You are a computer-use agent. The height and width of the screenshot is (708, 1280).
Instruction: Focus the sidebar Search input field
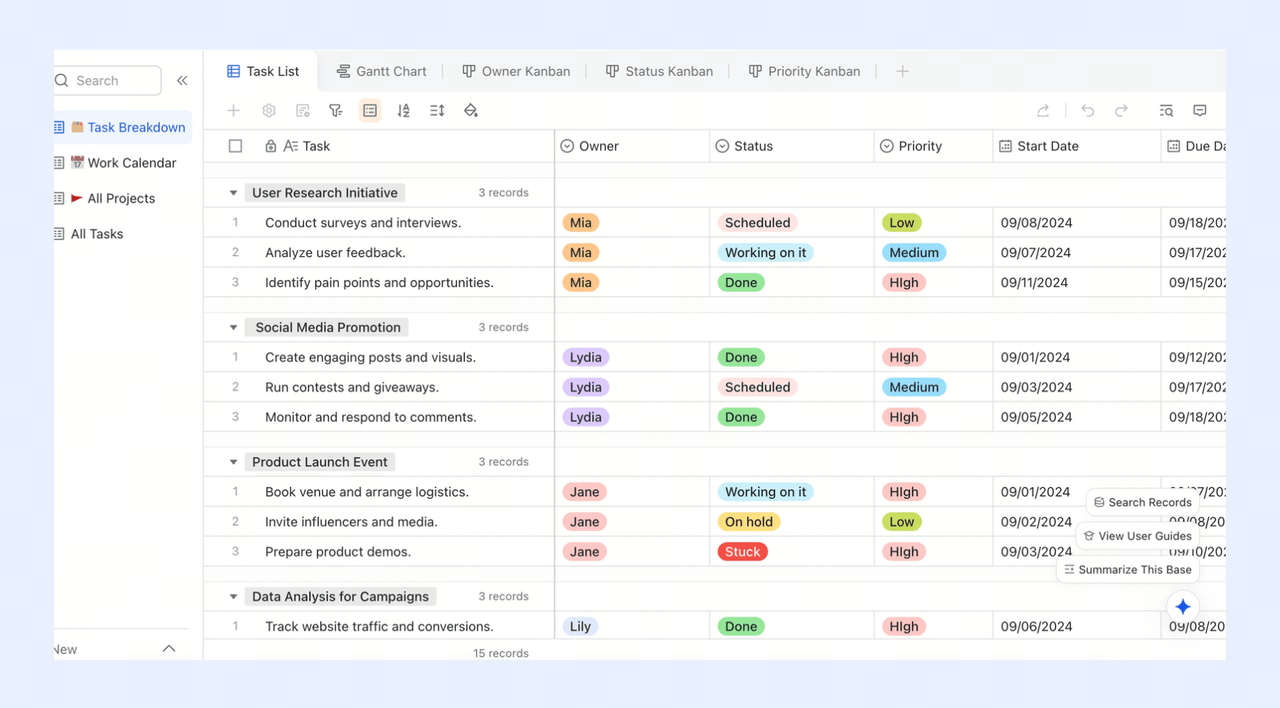[x=107, y=81]
